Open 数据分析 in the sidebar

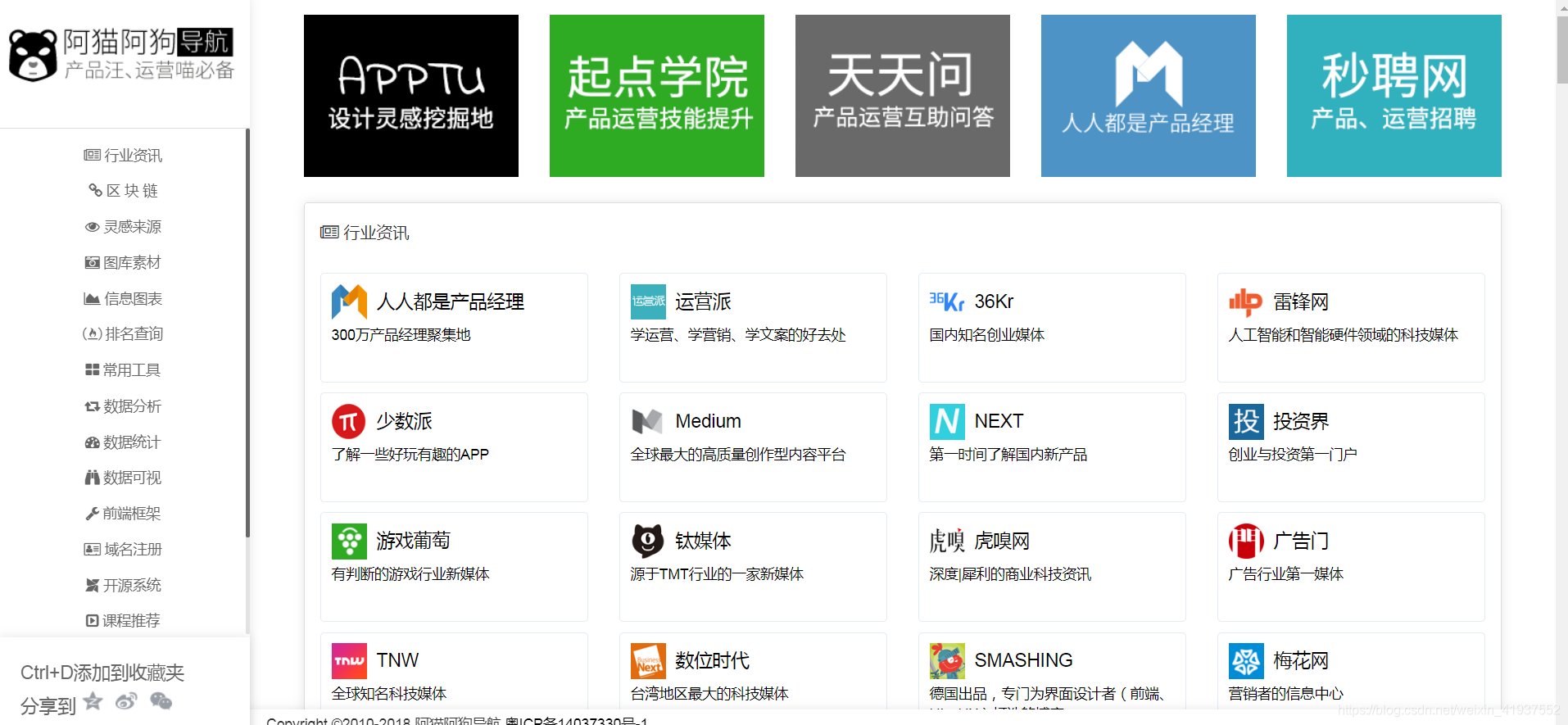123,406
